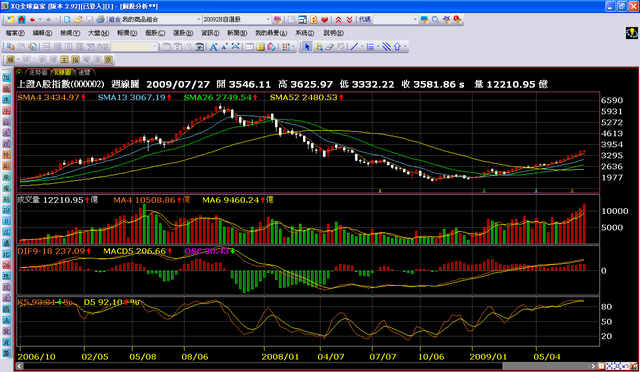640x372 pixels.
Task: Click the horizontal chart scrollbar thumb
Action: (547, 366)
